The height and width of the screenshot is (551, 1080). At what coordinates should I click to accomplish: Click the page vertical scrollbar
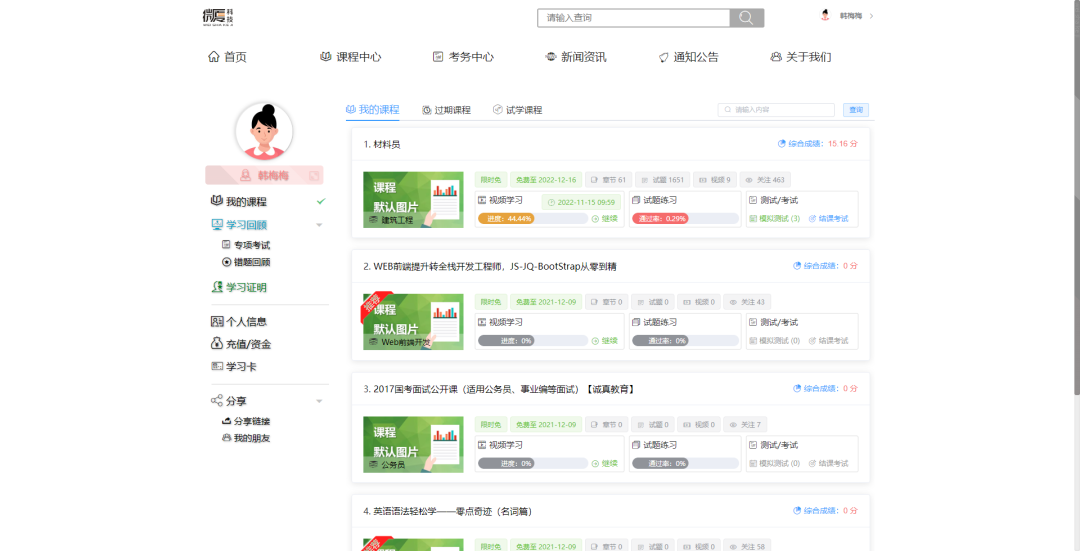pyautogui.click(x=1076, y=196)
